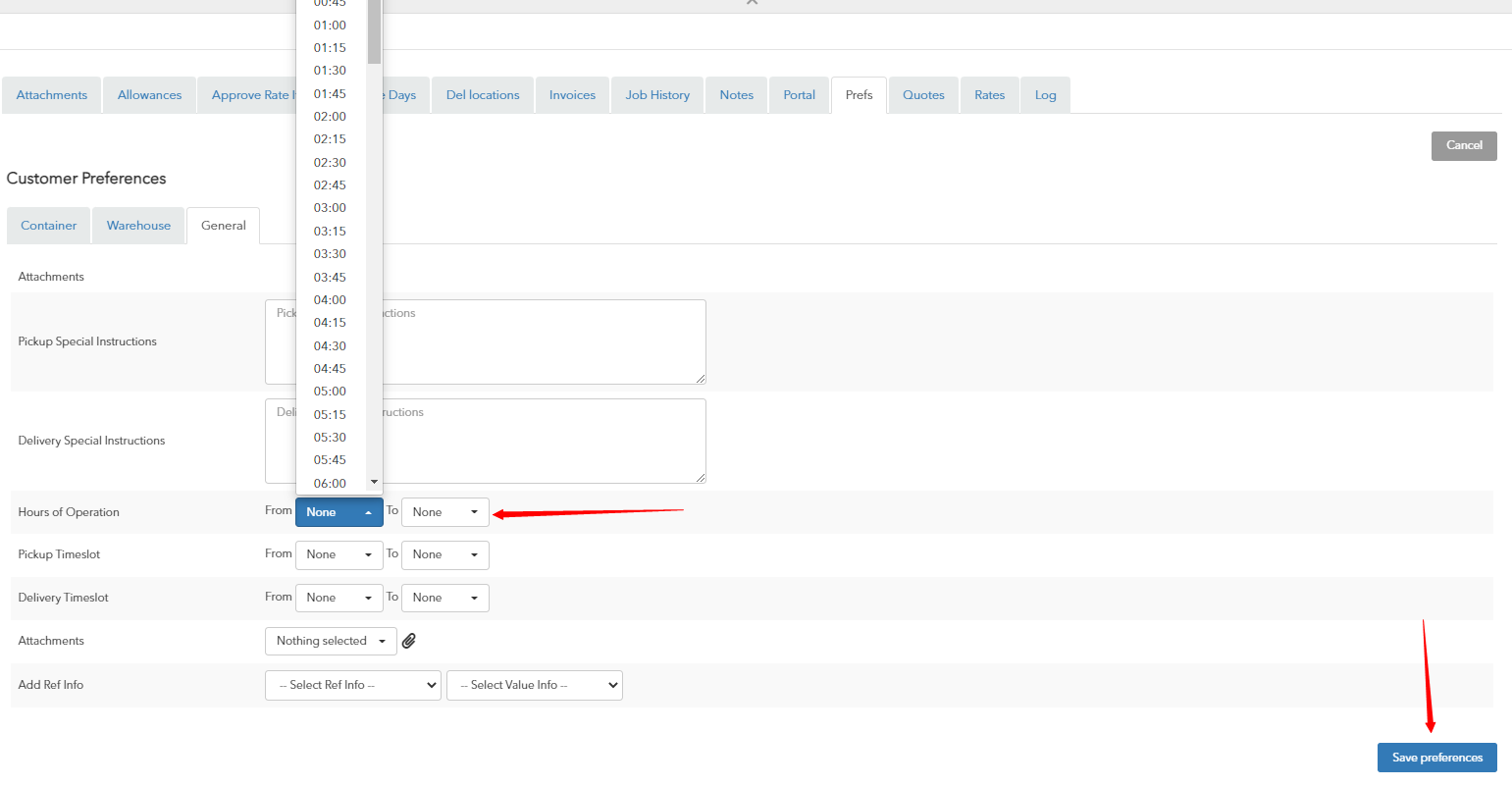Open the Select Value Info dropdown
1512x786 pixels.
tap(535, 685)
